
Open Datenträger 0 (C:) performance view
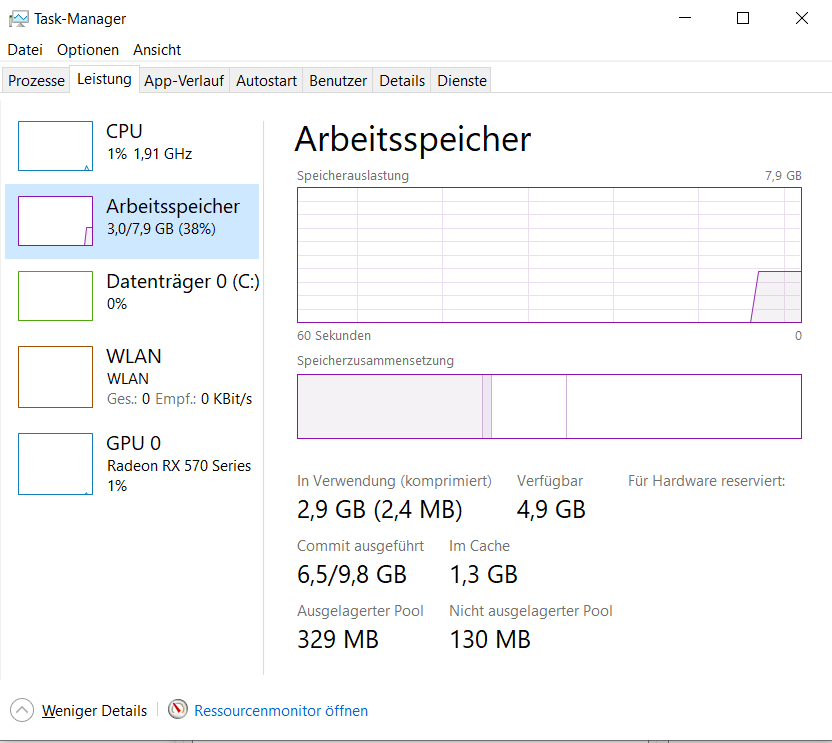pos(132,296)
